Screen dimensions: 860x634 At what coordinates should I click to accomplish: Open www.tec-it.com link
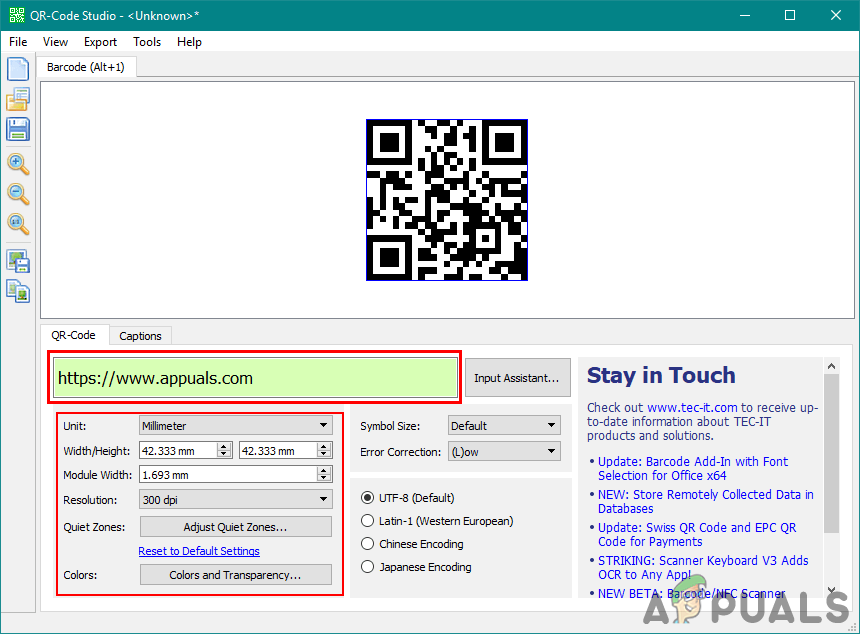(x=692, y=407)
